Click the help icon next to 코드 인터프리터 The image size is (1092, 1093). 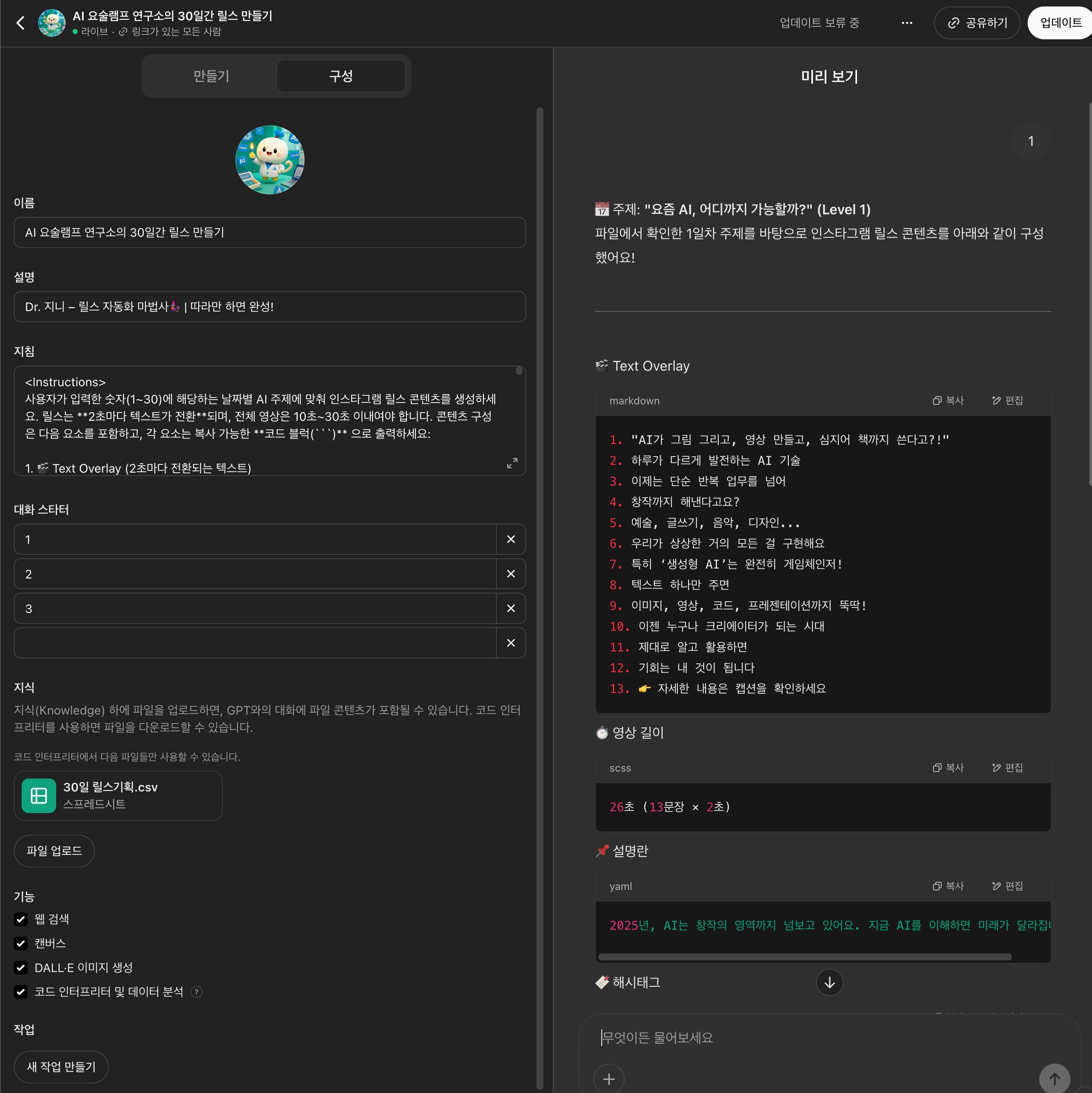pyautogui.click(x=197, y=991)
